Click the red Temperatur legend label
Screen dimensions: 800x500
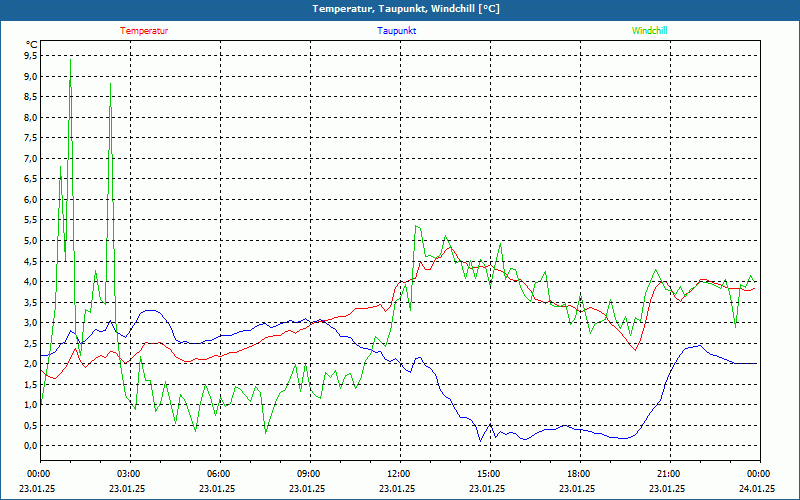click(144, 31)
